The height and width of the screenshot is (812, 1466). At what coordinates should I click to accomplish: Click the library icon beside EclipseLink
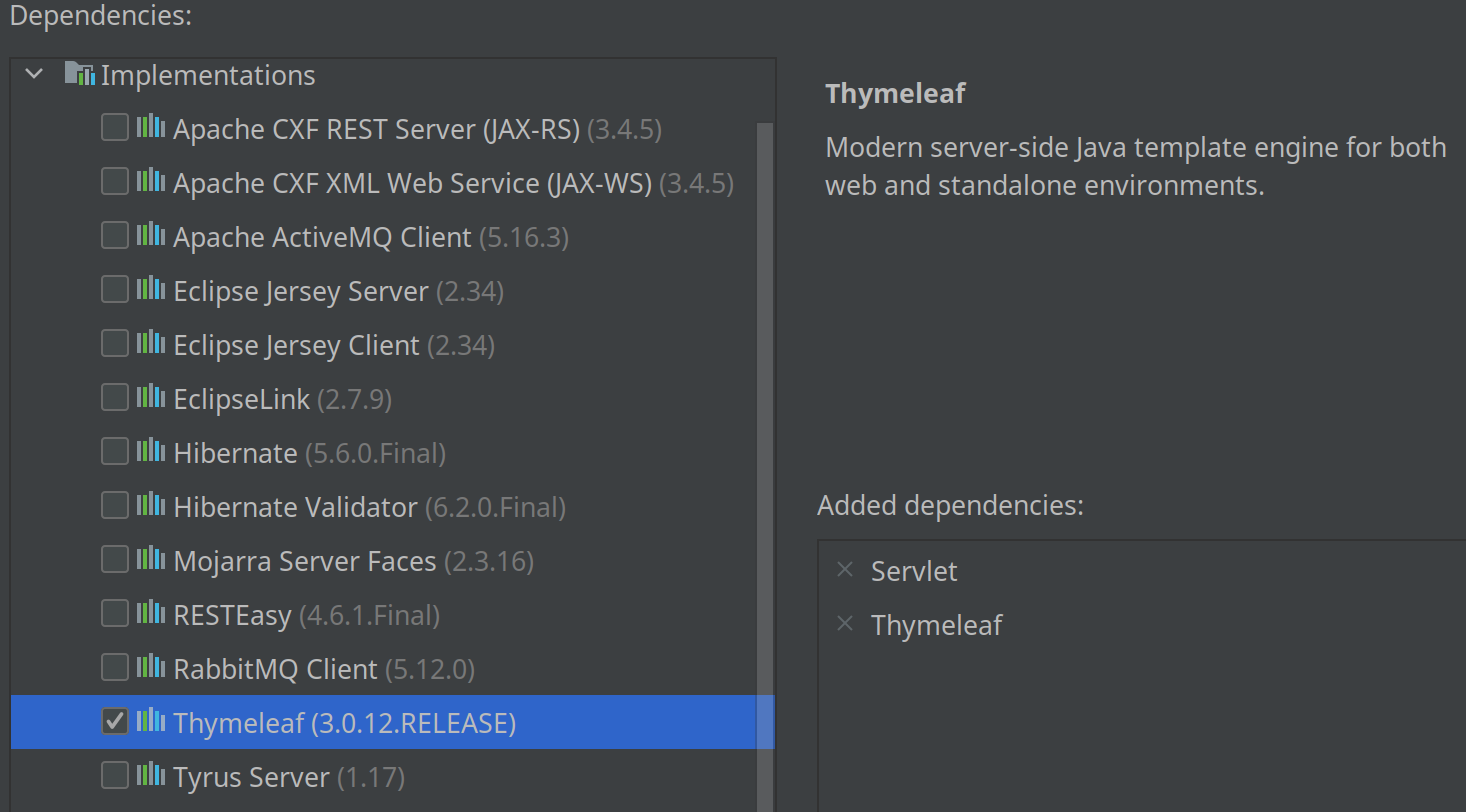pyautogui.click(x=150, y=397)
